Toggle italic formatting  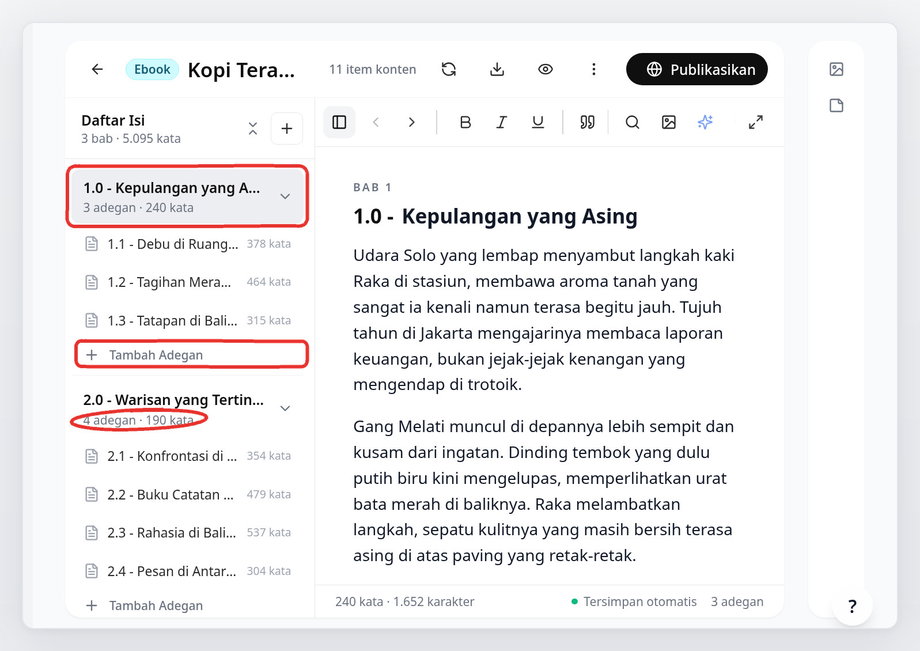pos(501,122)
